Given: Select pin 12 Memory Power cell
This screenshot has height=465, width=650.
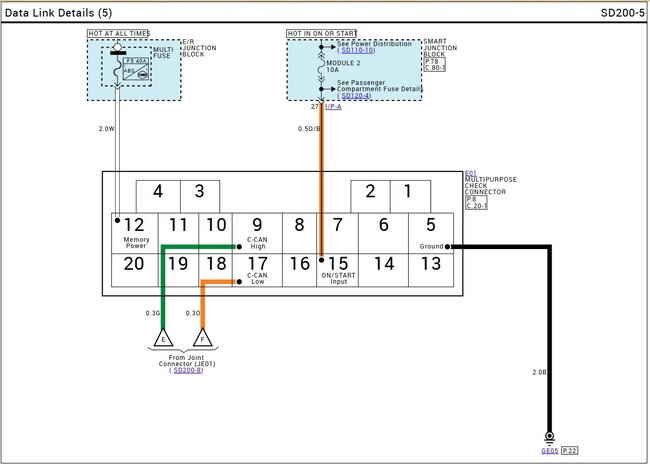Looking at the screenshot, I should pos(135,233).
